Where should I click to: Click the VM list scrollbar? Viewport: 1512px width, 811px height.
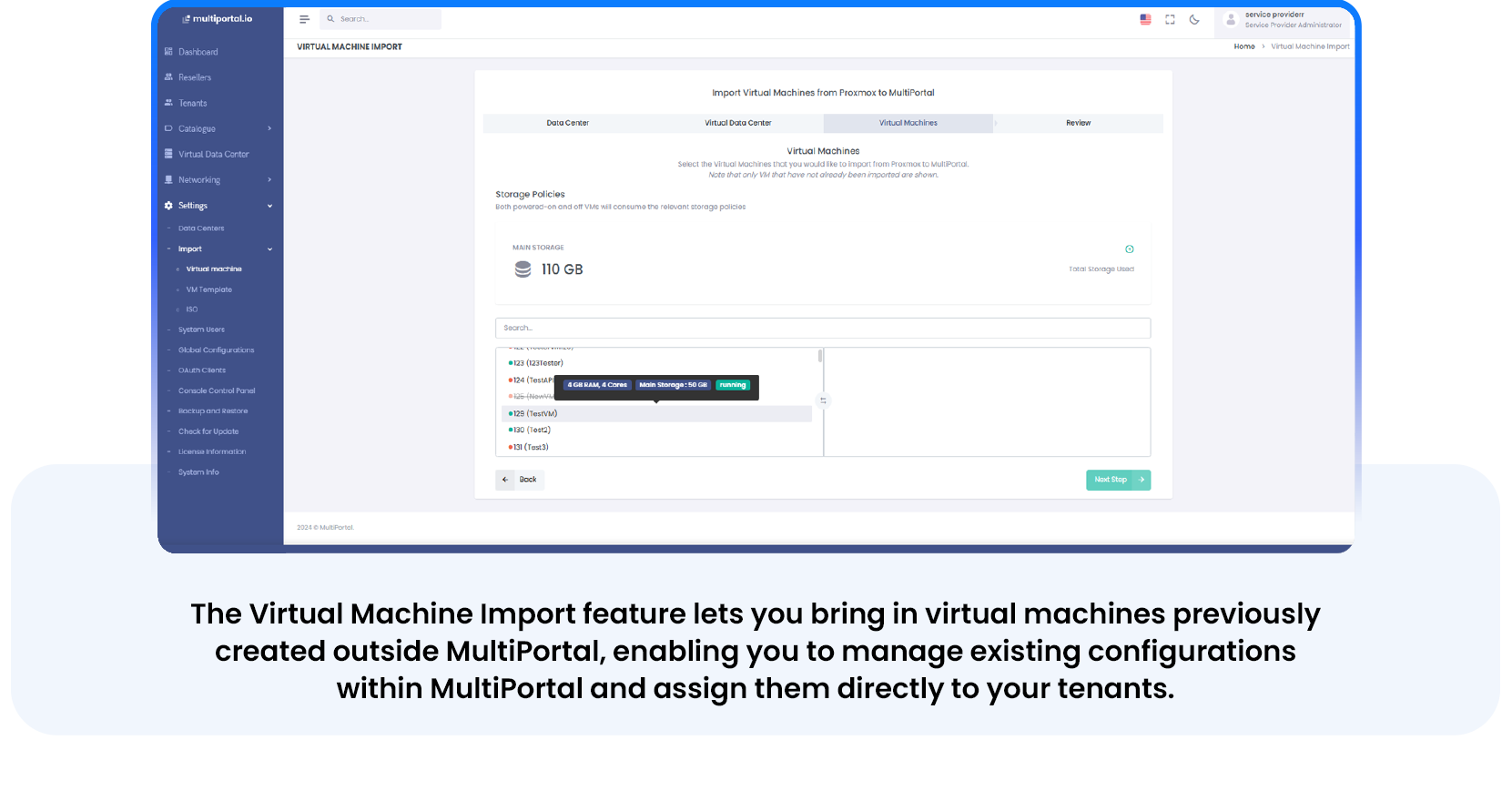click(x=820, y=356)
